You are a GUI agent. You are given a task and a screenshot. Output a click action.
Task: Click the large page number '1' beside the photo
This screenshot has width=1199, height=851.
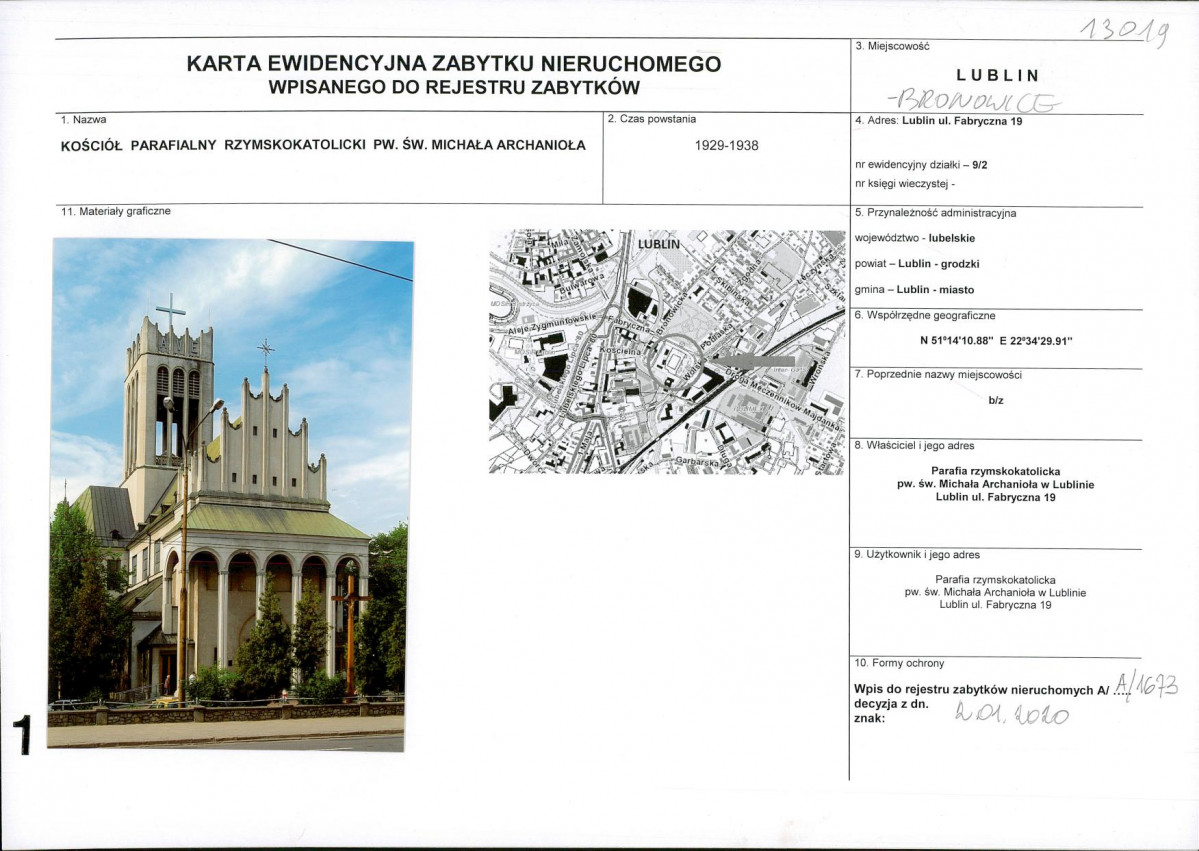tap(23, 735)
